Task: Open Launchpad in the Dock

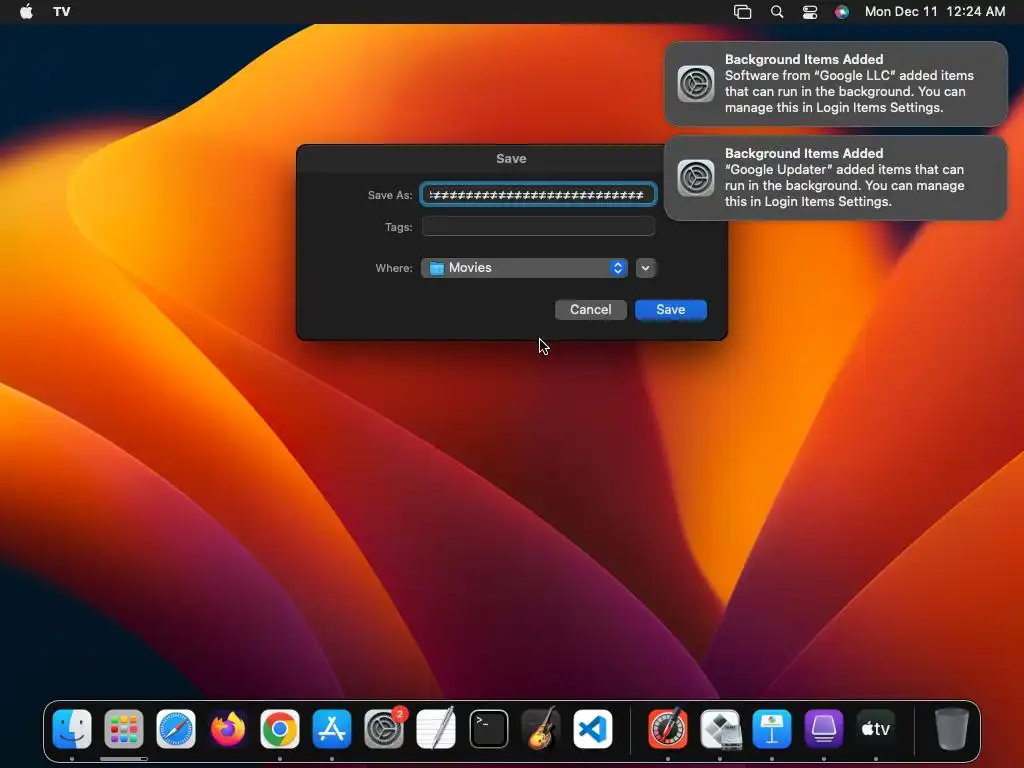Action: point(123,729)
